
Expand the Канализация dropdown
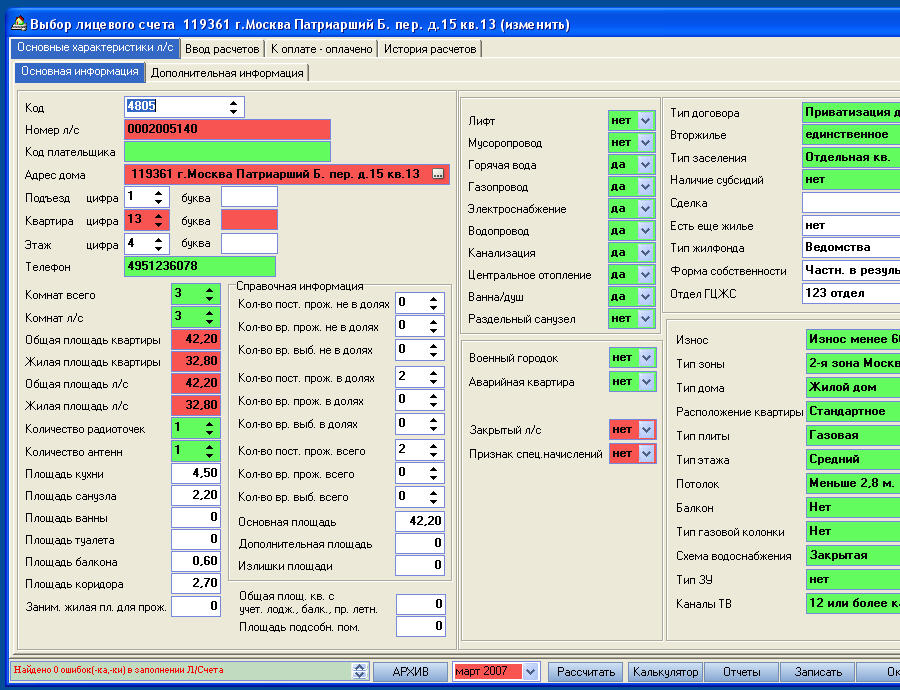click(646, 253)
